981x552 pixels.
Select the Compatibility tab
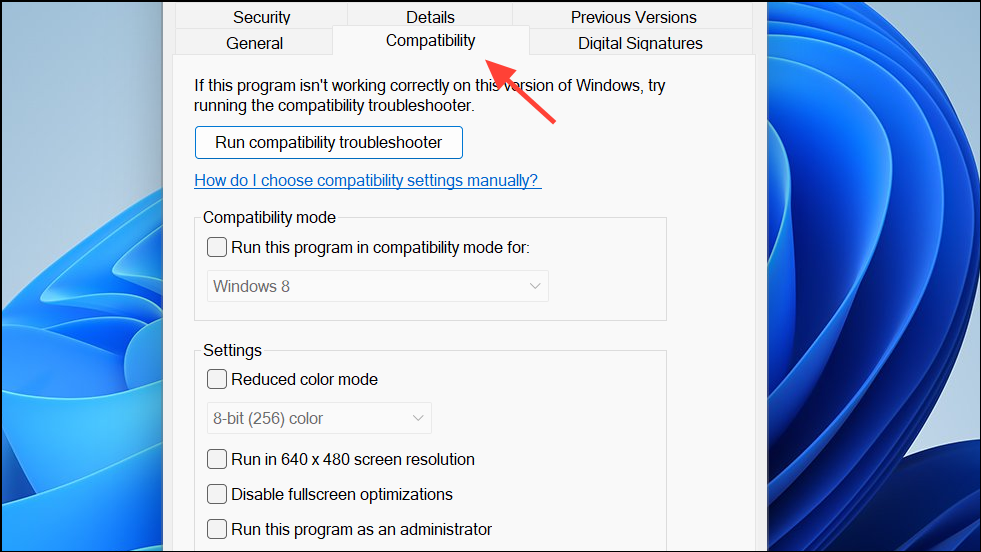pyautogui.click(x=430, y=41)
